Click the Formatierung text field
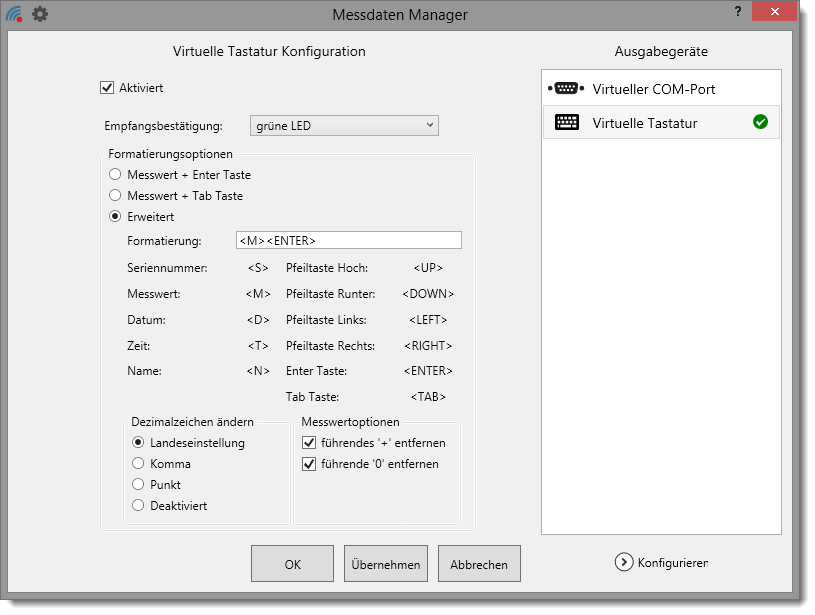 point(348,240)
